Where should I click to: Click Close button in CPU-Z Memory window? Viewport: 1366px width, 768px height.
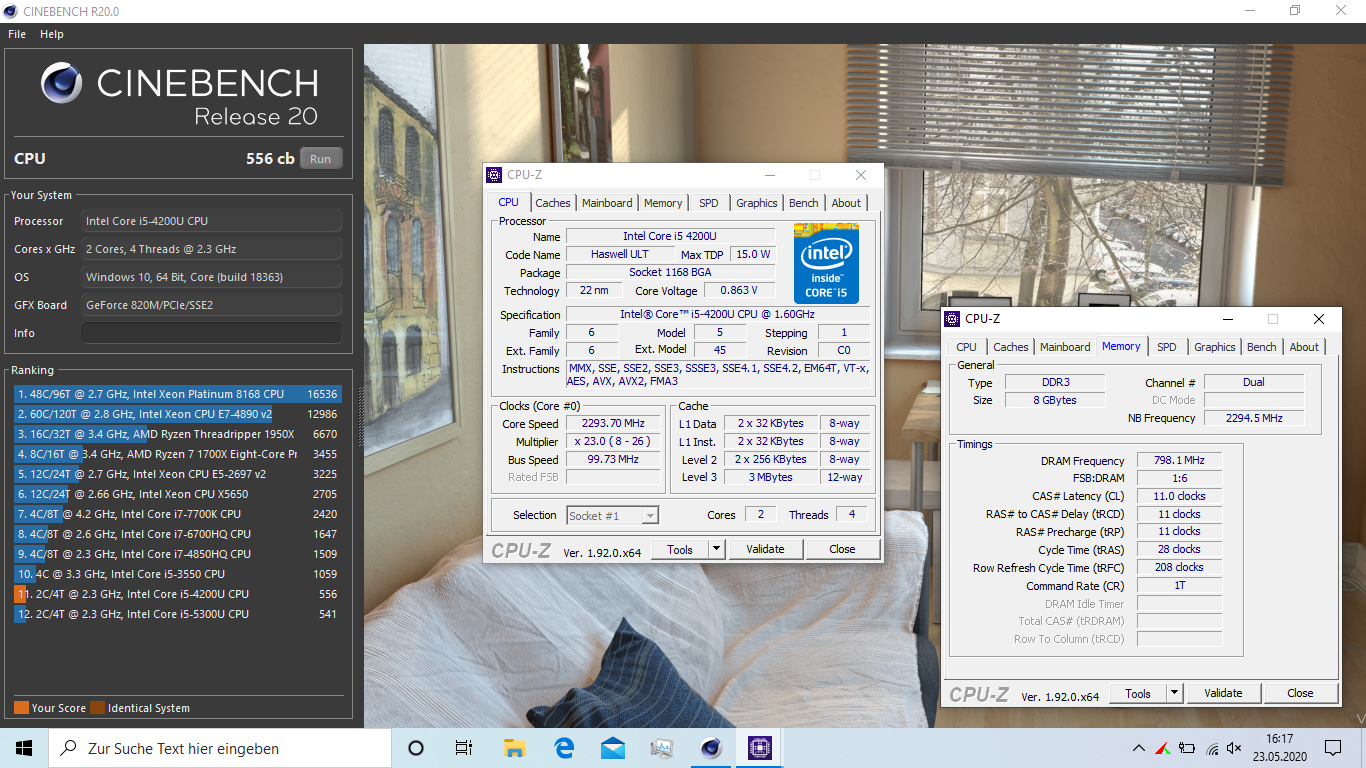coord(1300,693)
